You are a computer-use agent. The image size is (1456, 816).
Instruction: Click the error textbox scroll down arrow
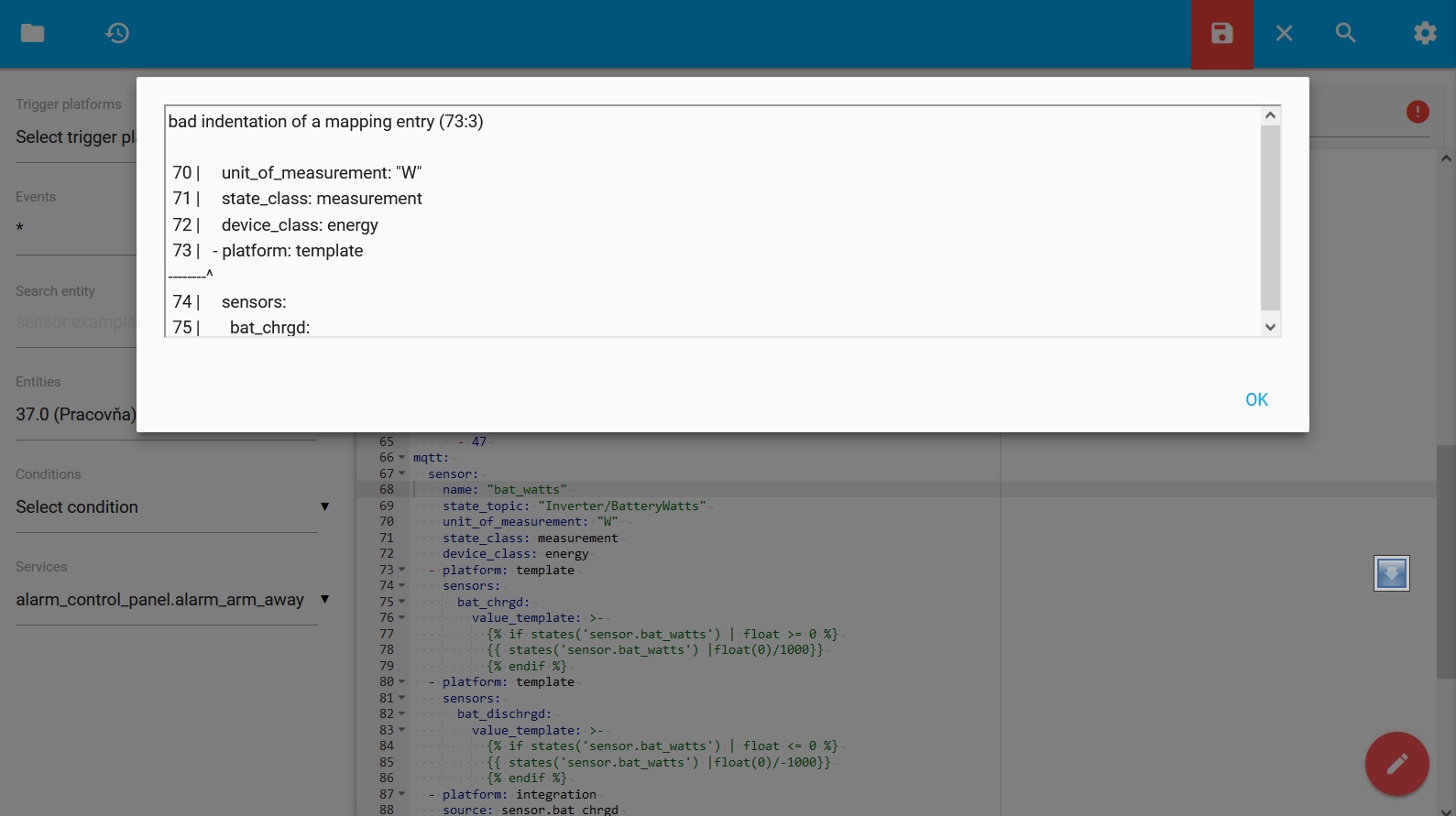coord(1270,327)
